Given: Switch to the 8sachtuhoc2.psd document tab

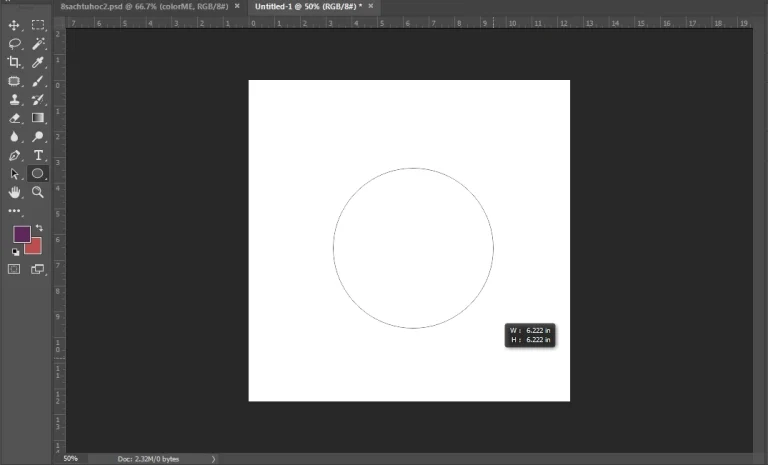Looking at the screenshot, I should click(x=144, y=6).
